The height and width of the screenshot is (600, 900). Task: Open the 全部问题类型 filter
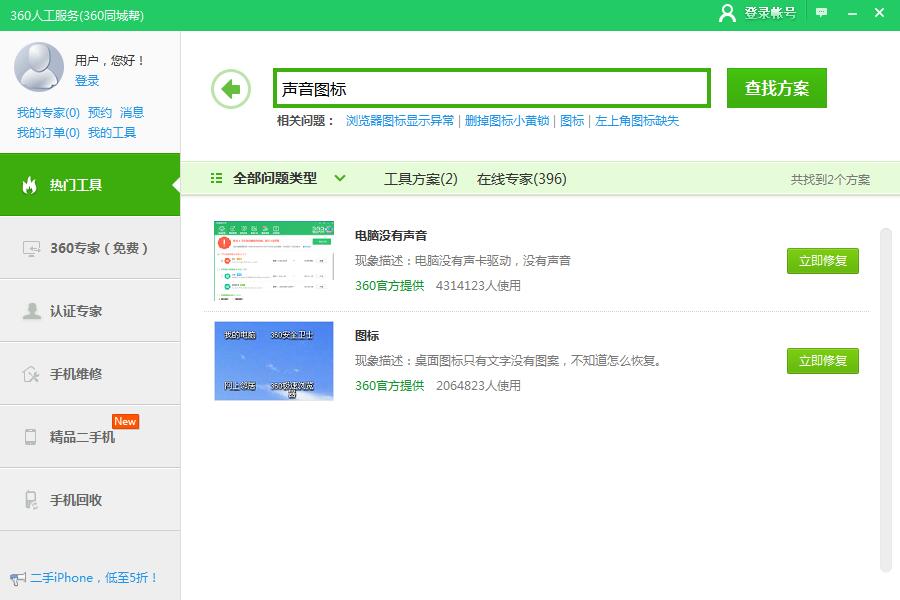275,179
